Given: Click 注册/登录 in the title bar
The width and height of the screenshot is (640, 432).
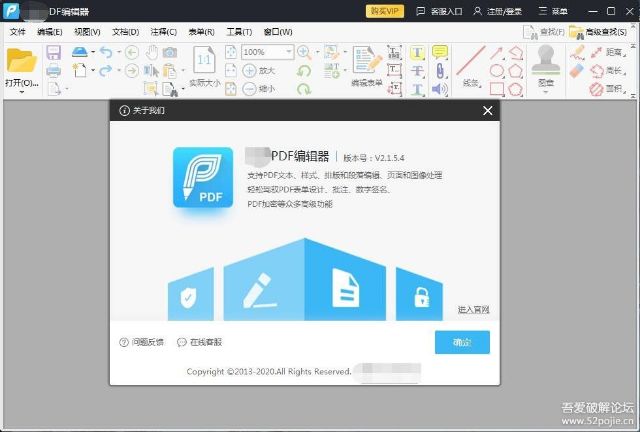Looking at the screenshot, I should 498,11.
